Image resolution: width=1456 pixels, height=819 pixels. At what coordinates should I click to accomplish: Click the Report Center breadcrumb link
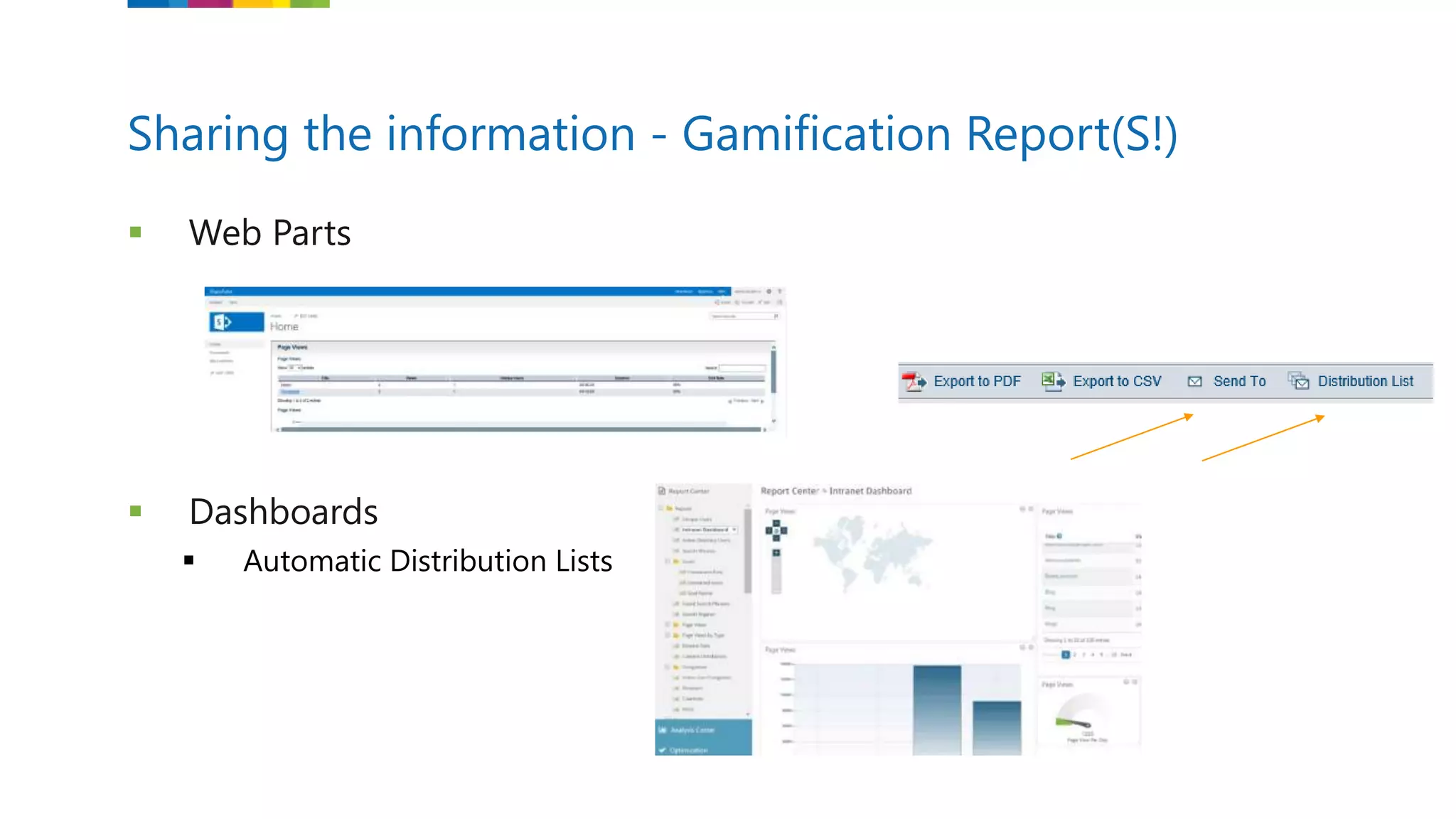point(790,491)
